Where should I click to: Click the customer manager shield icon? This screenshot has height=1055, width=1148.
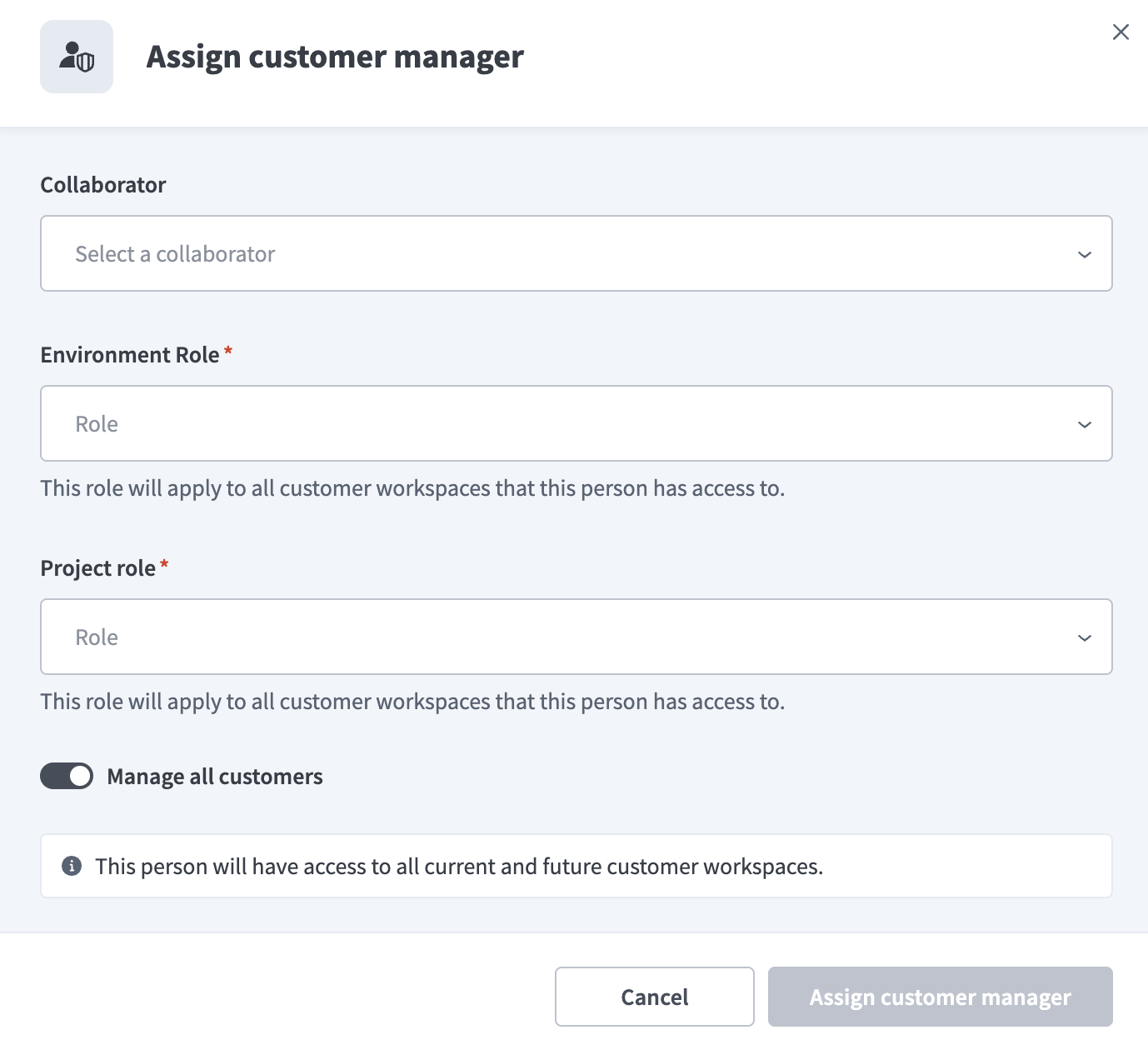click(77, 57)
